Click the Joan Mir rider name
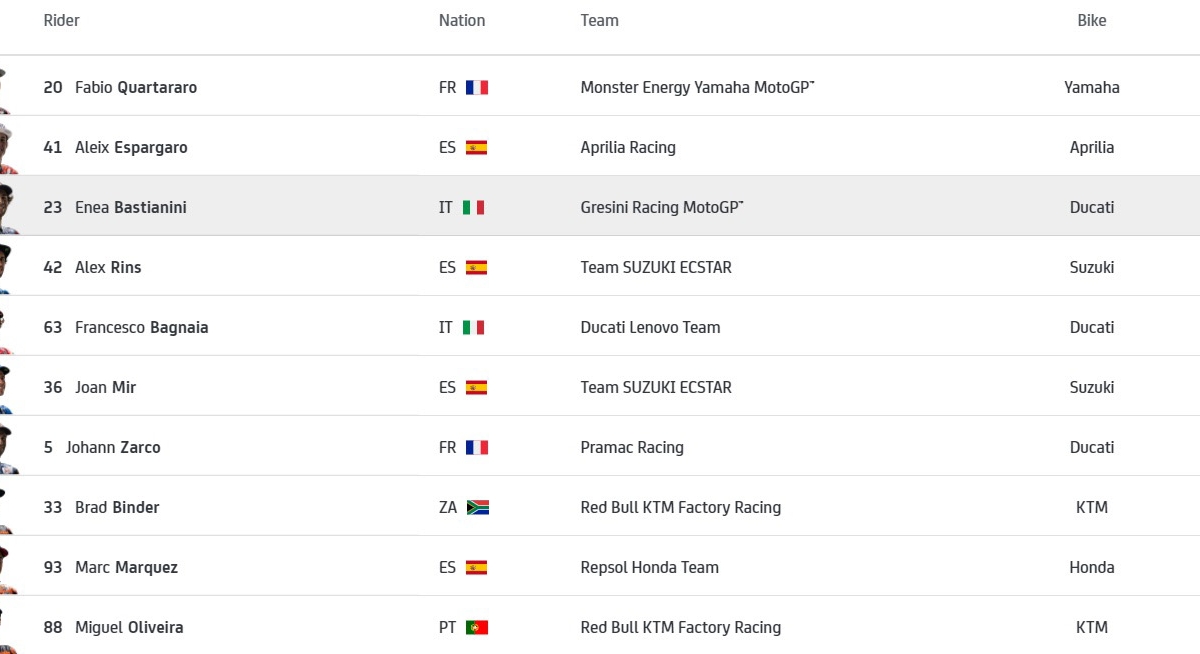The height and width of the screenshot is (654, 1200). [x=105, y=388]
